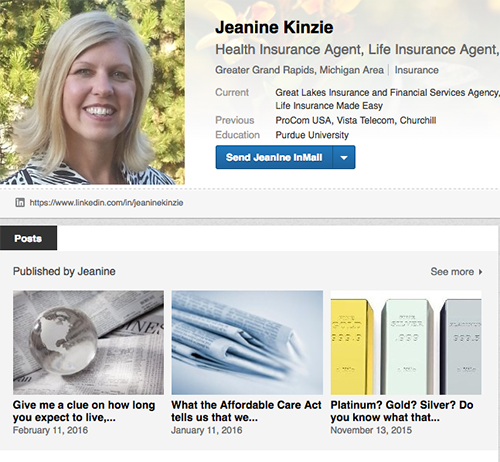Click the January 11, 2016 post date
The image size is (500, 462).
click(x=207, y=430)
